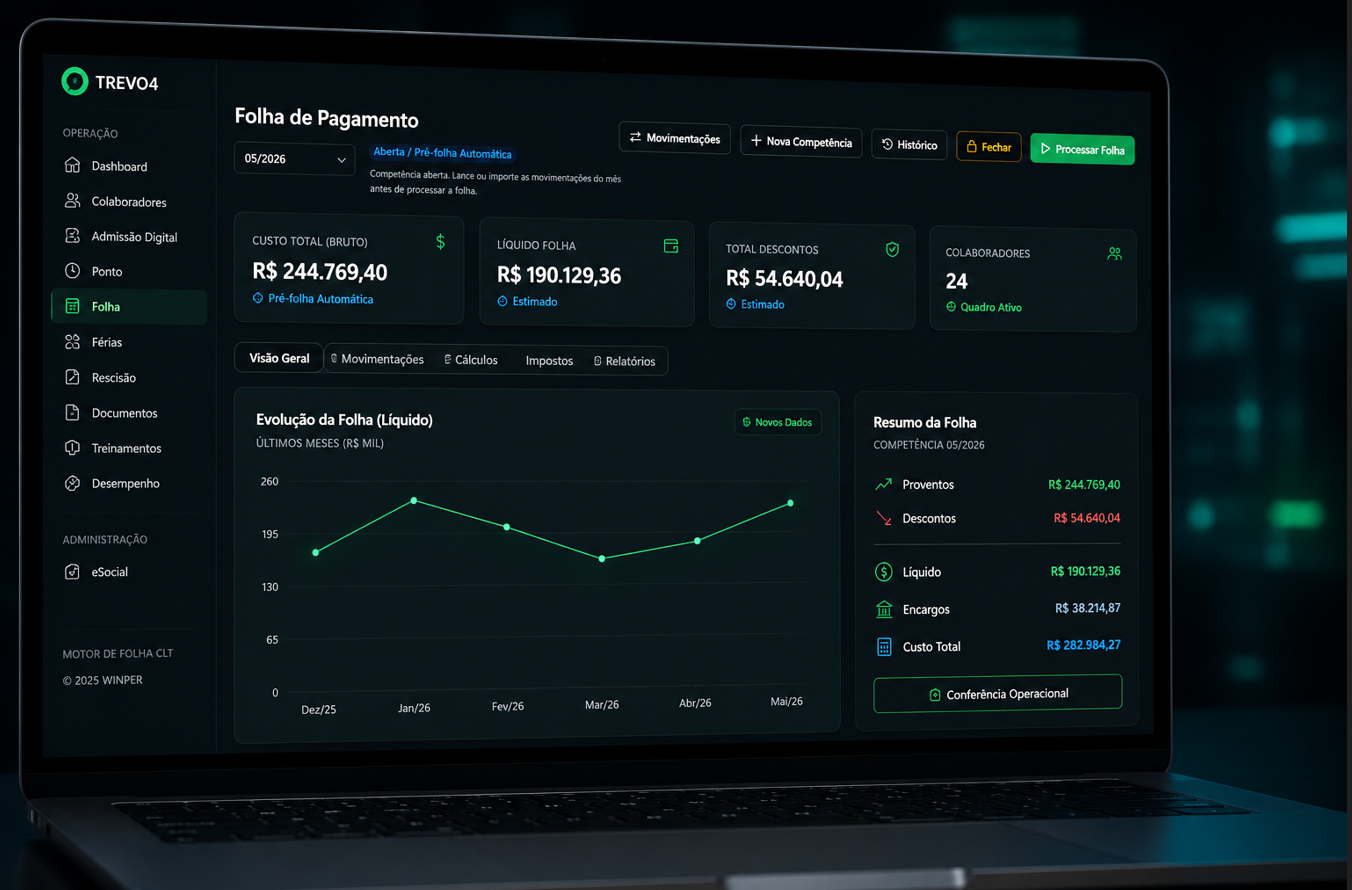Click the Rescisão document icon
Image resolution: width=1352 pixels, height=890 pixels.
point(72,377)
